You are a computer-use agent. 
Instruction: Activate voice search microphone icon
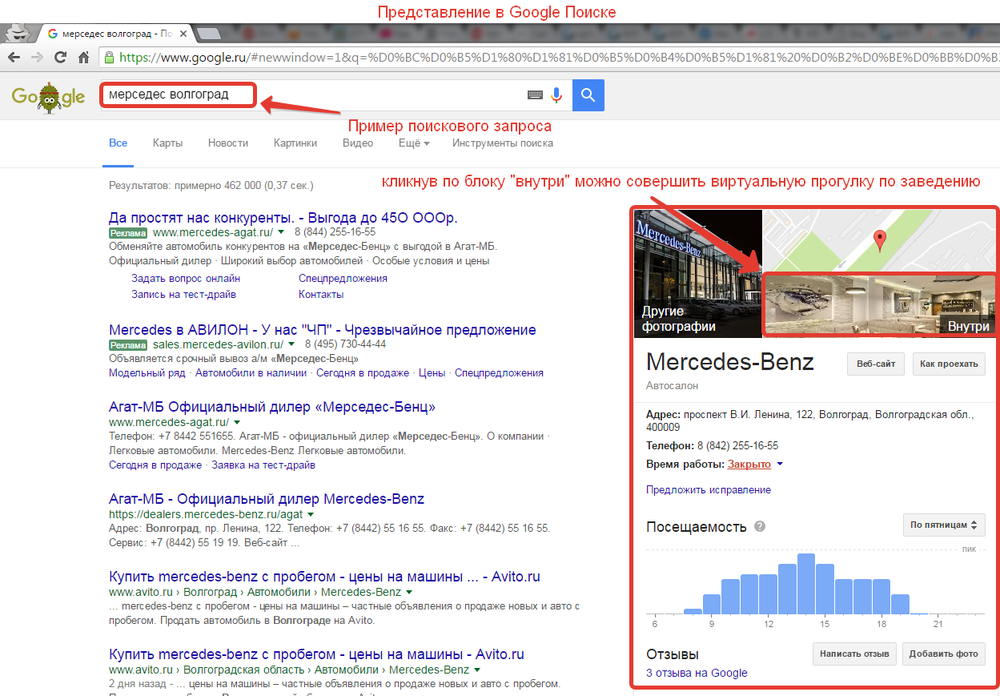(557, 95)
